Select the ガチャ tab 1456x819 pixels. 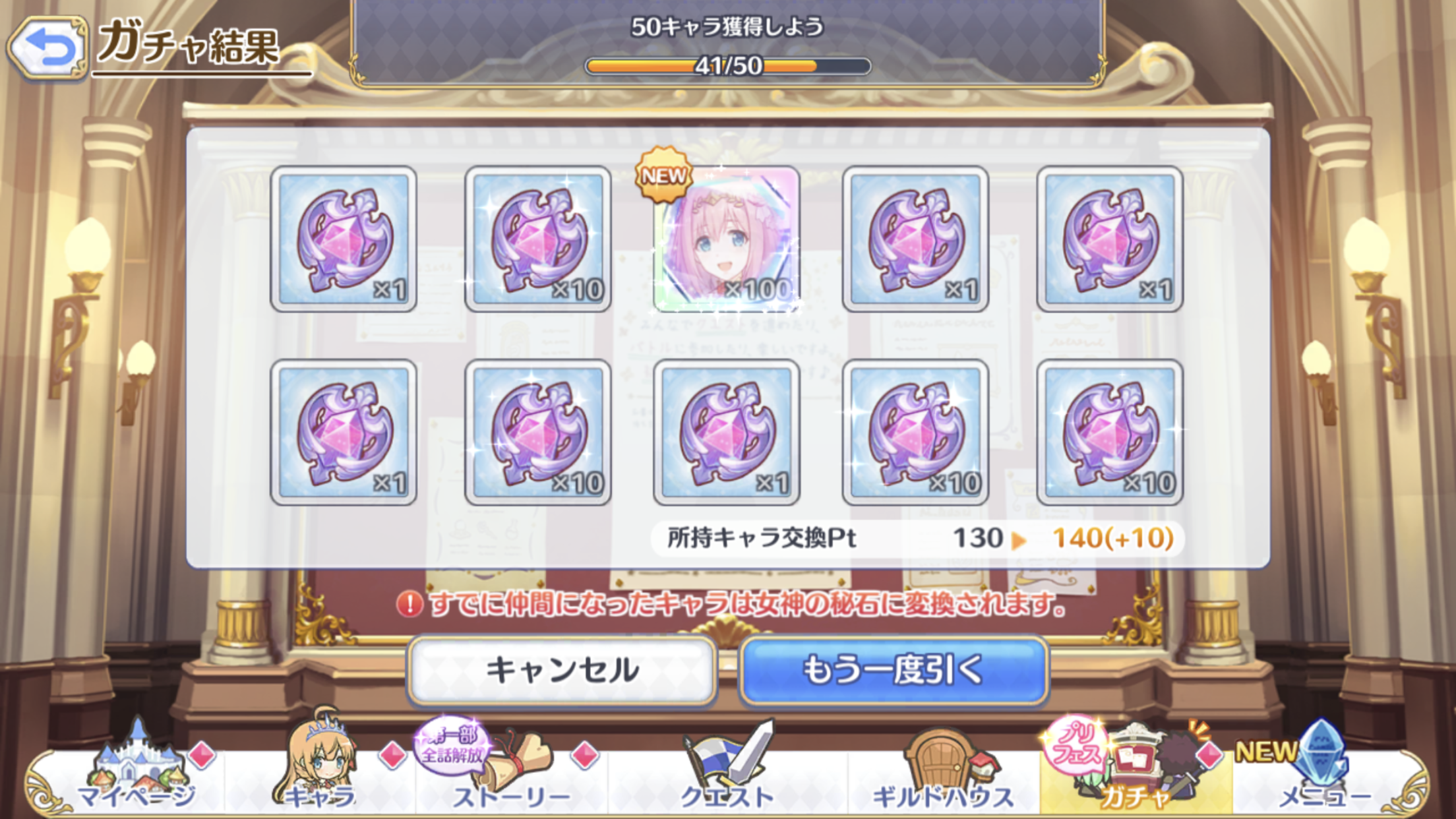(x=1136, y=768)
